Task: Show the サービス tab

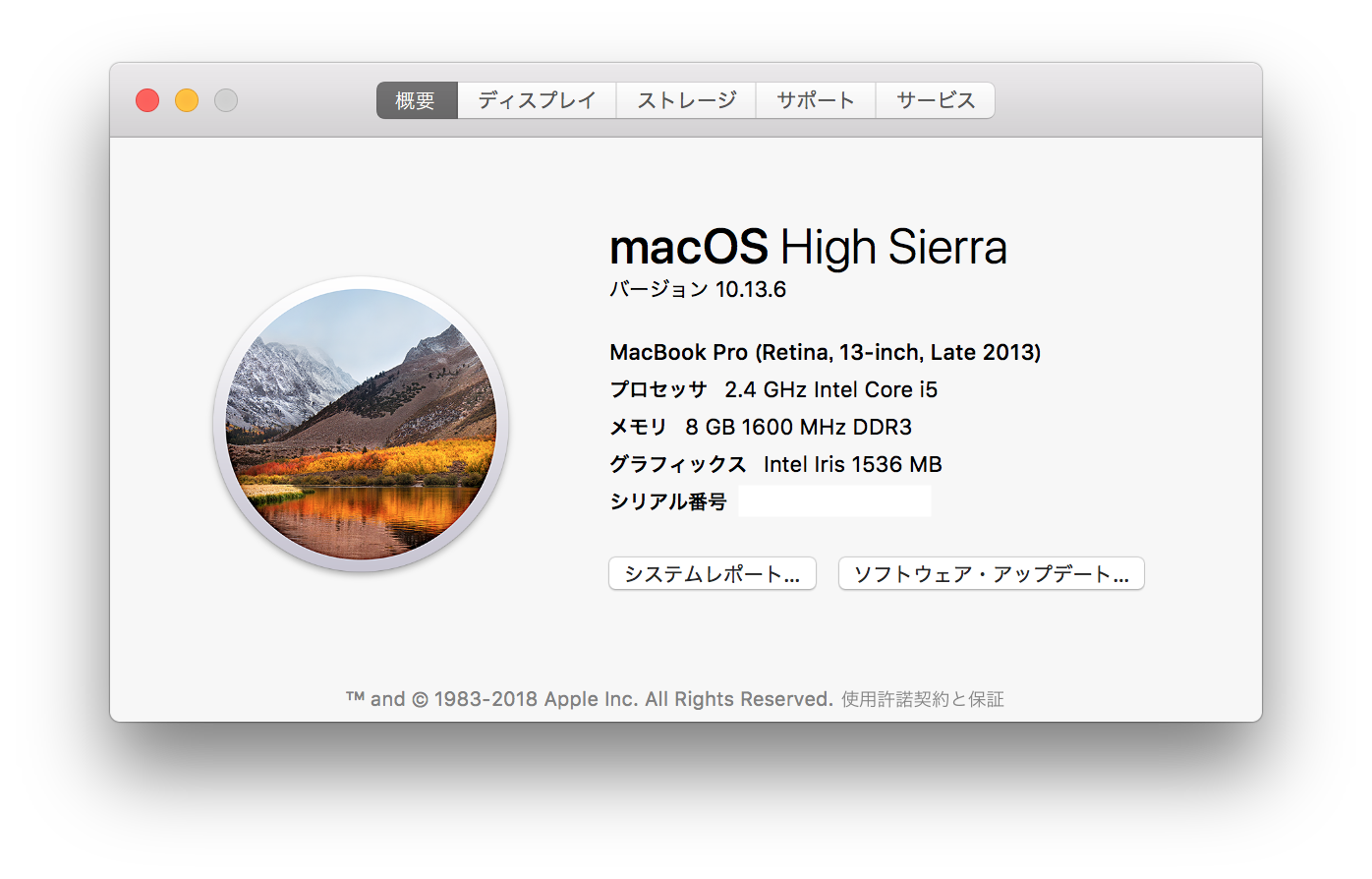Action: pyautogui.click(x=936, y=100)
